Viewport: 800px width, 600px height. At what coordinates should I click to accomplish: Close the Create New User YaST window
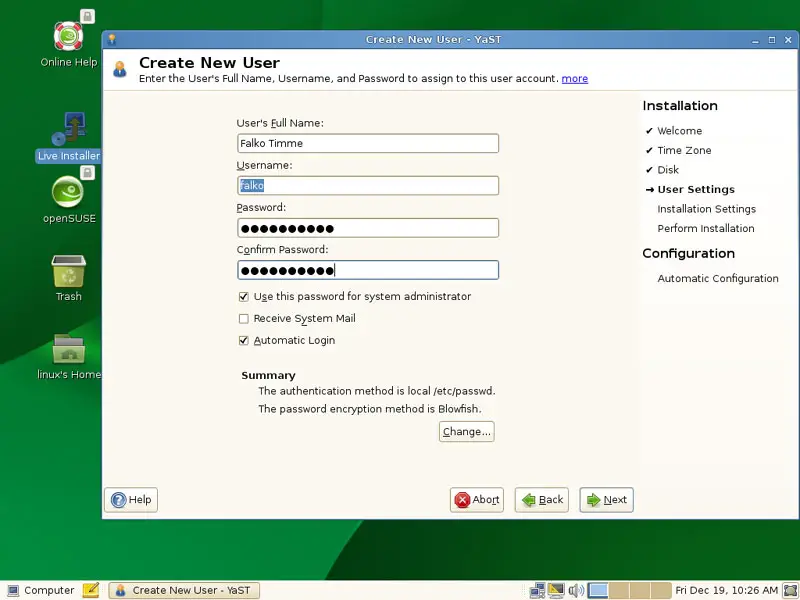(788, 40)
